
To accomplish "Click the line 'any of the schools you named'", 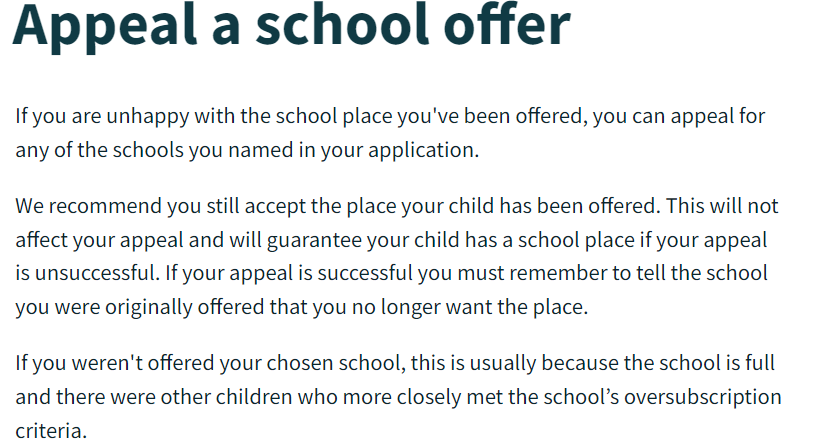I will pos(247,150).
